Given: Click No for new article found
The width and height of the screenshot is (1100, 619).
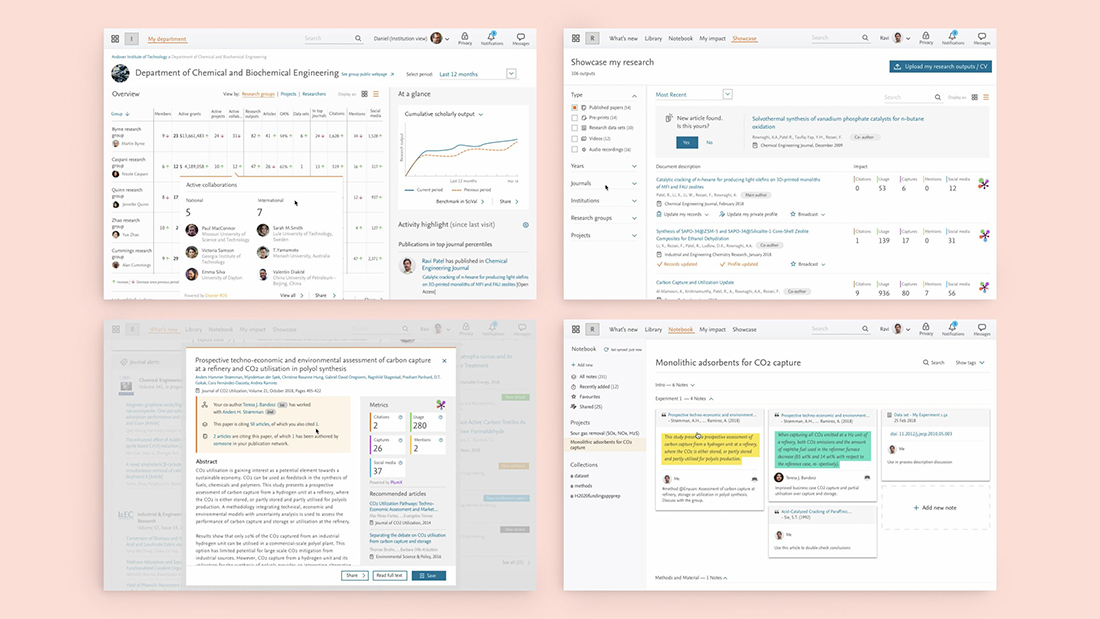Looking at the screenshot, I should (x=709, y=142).
